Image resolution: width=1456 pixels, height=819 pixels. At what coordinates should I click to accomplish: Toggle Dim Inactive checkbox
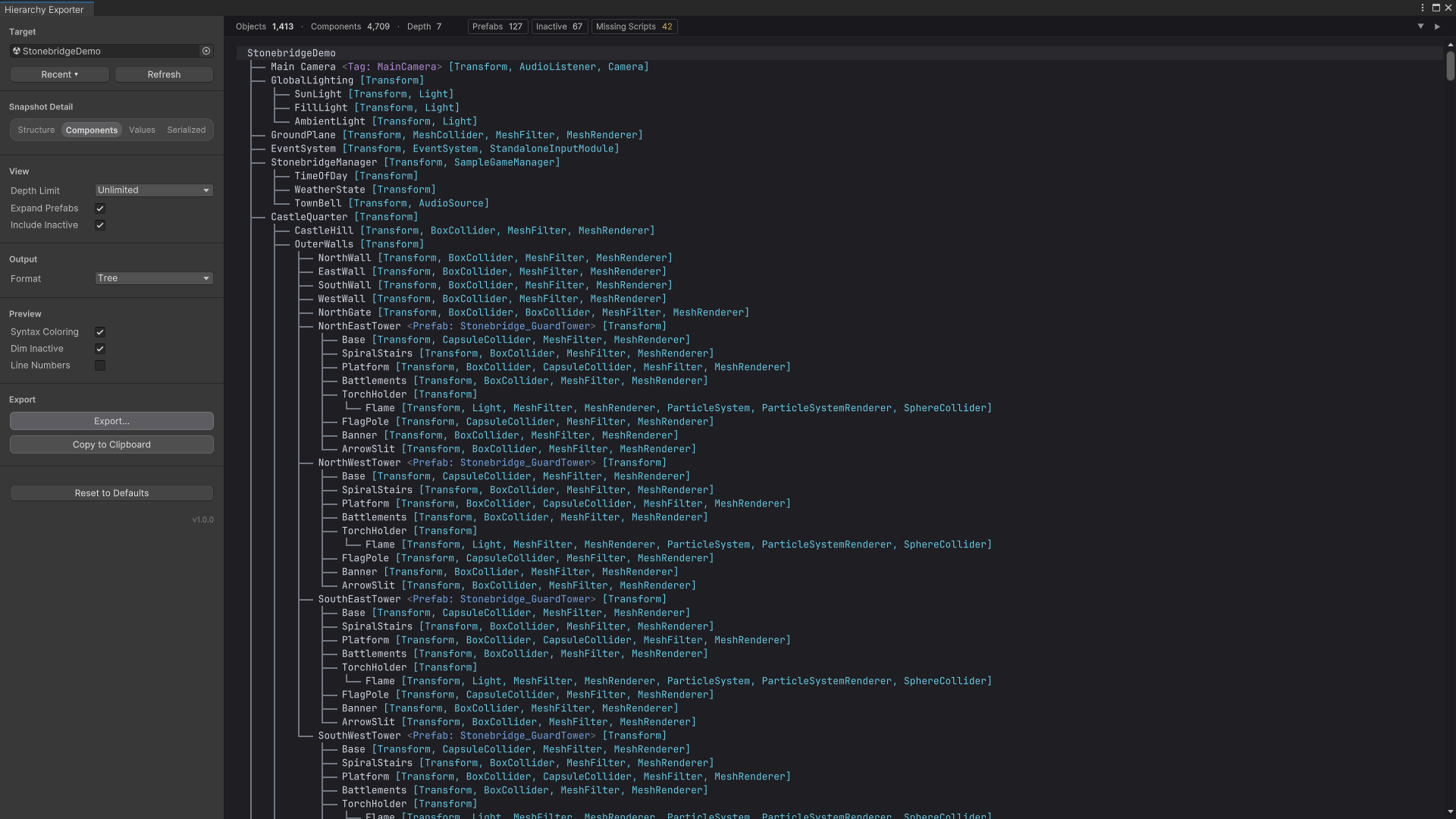(x=100, y=349)
